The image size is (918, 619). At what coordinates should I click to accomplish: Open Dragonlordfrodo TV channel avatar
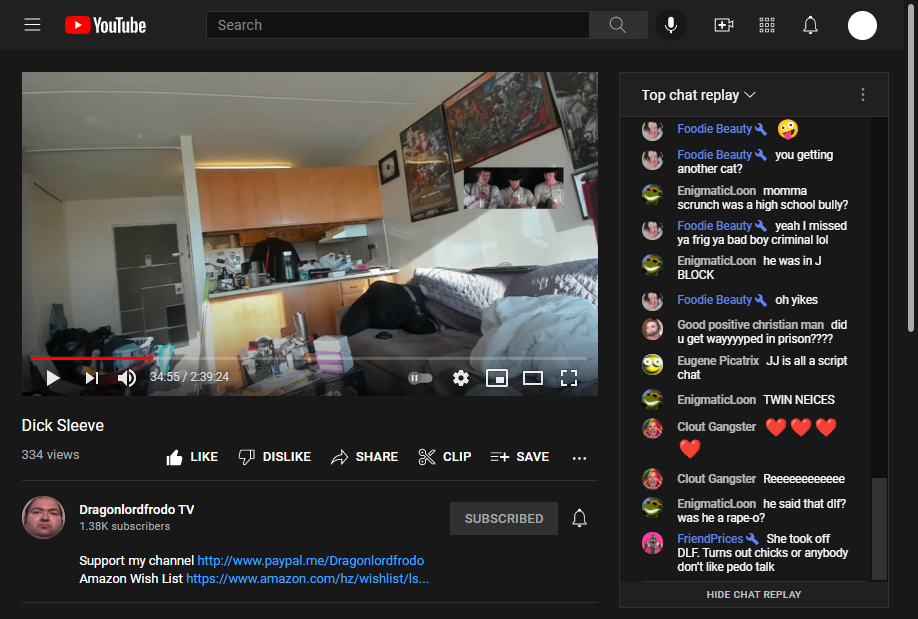point(43,517)
